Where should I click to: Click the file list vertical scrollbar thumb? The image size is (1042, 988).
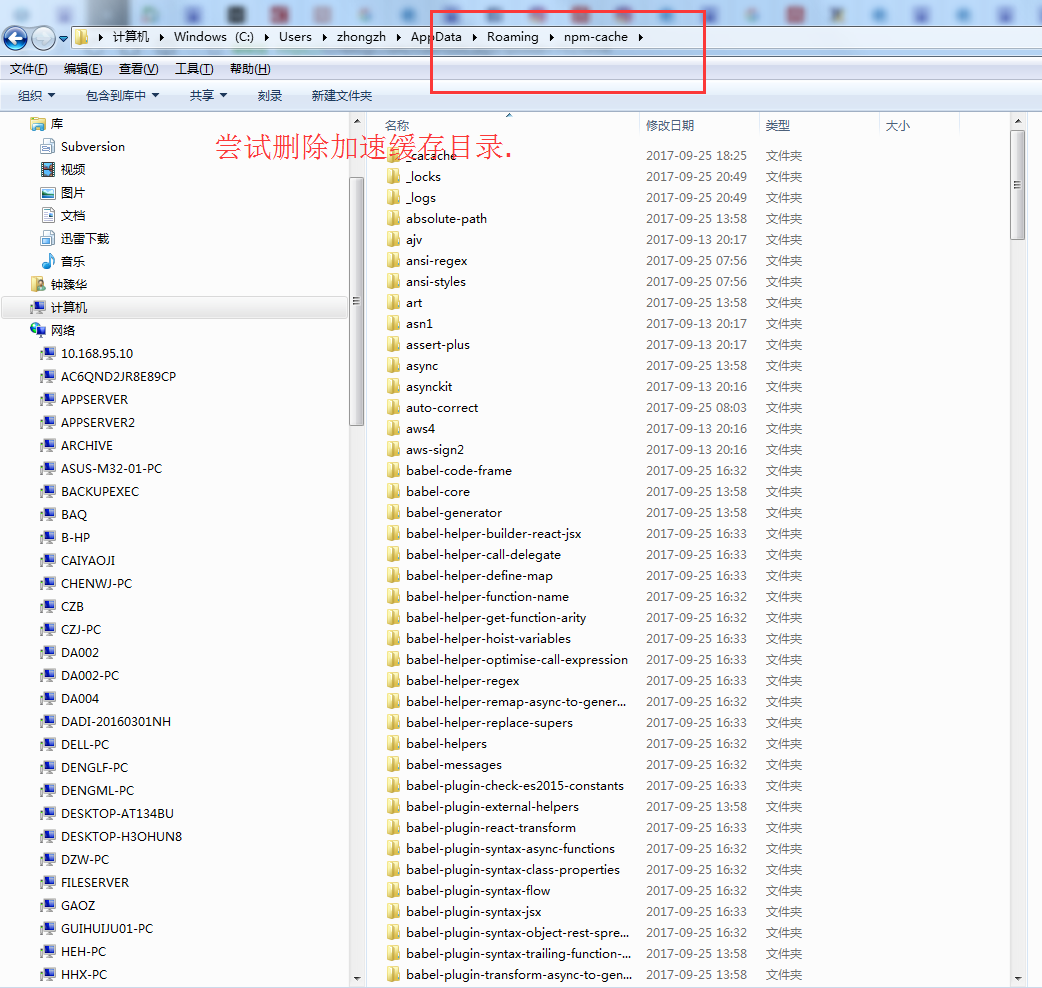(x=1017, y=185)
